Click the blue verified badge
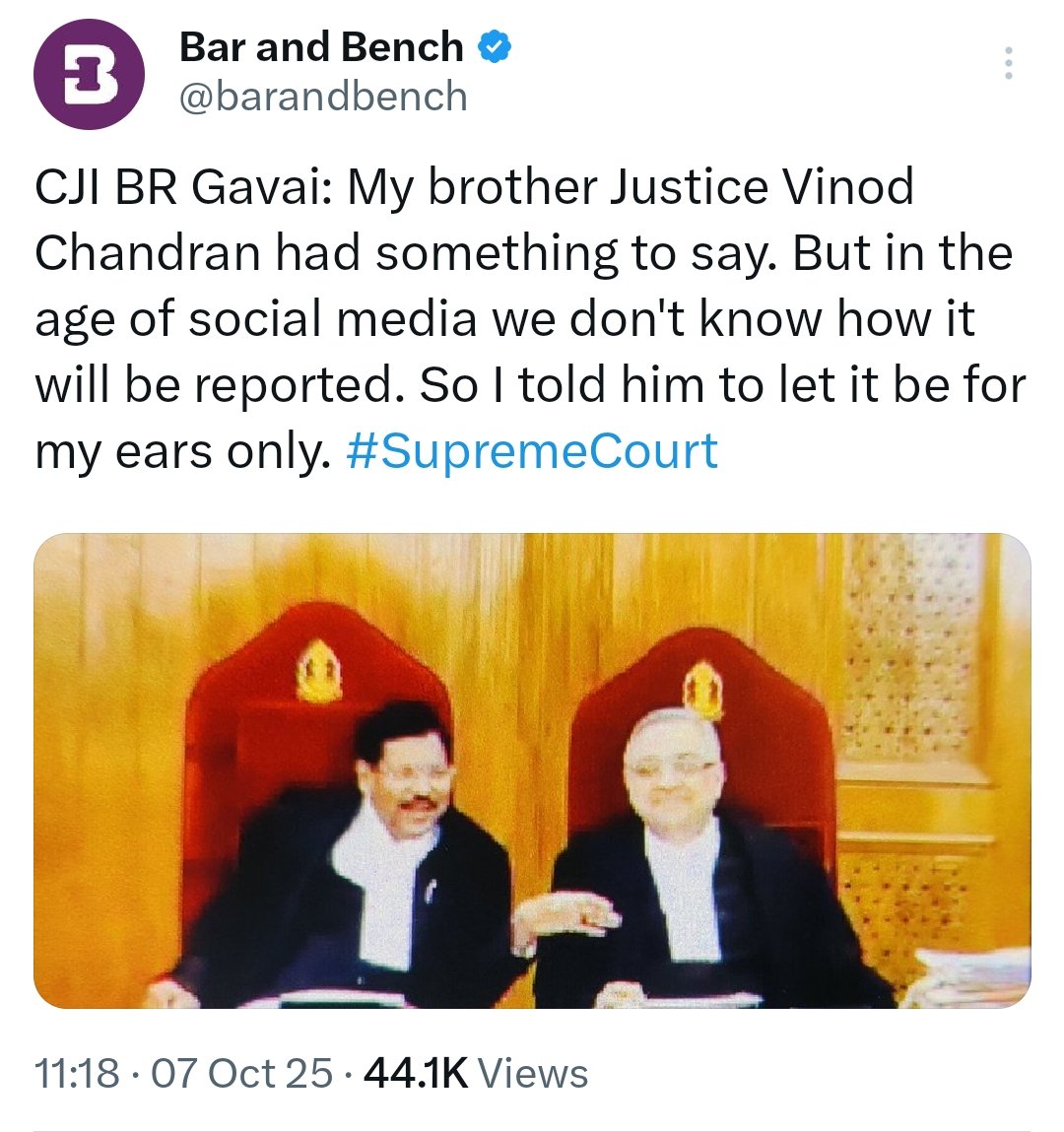The image size is (1064, 1132). 494,47
